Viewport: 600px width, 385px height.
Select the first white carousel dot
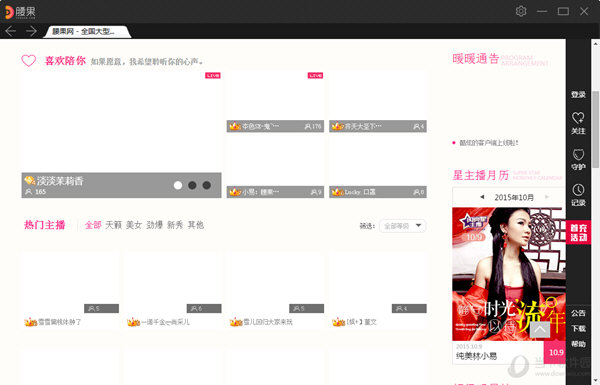click(178, 185)
